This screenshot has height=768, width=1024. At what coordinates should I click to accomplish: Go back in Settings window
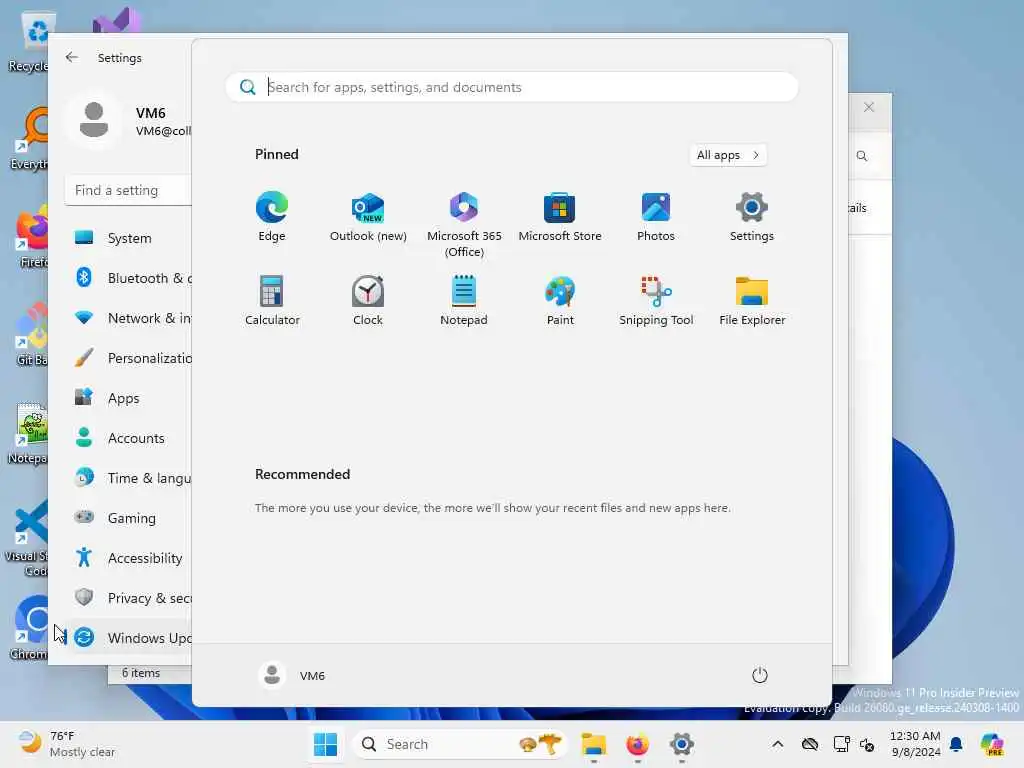tap(72, 57)
